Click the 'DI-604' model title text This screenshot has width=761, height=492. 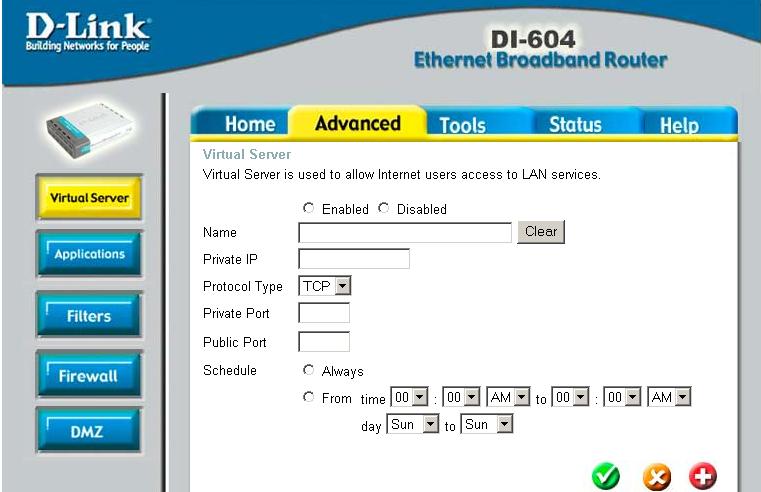[533, 39]
